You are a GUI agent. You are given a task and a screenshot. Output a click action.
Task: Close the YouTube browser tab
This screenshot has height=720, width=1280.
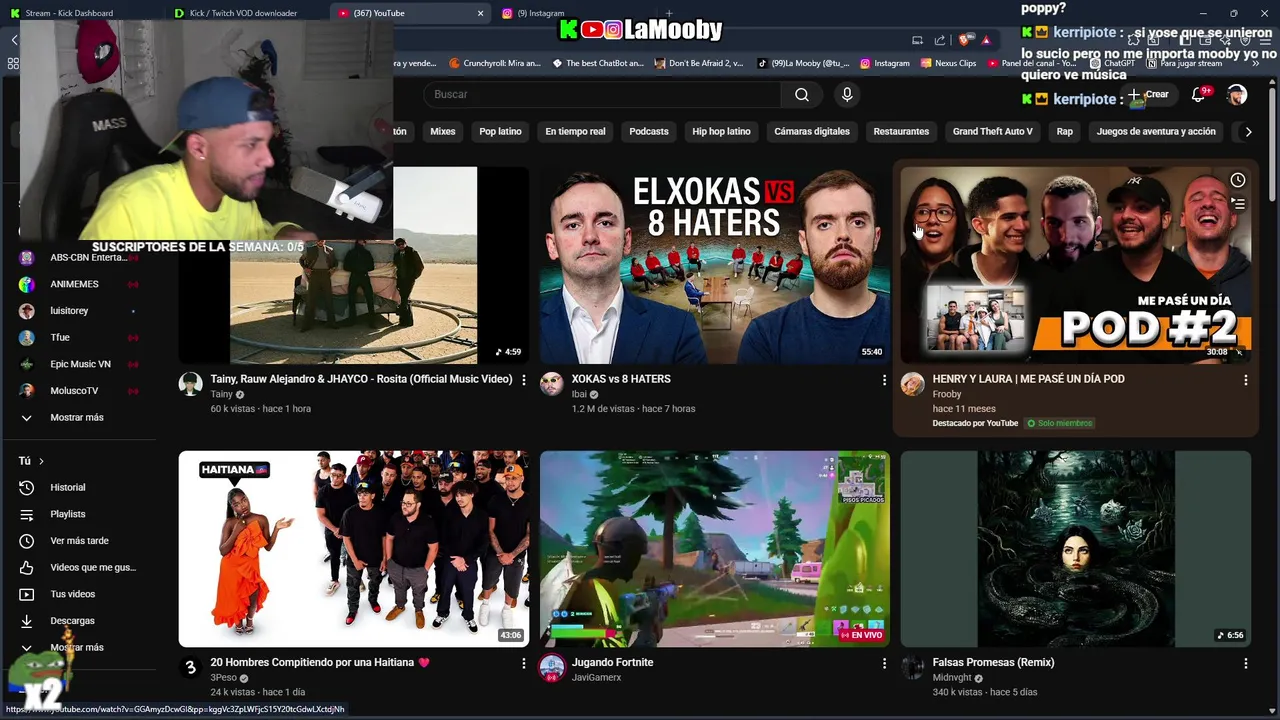(480, 13)
